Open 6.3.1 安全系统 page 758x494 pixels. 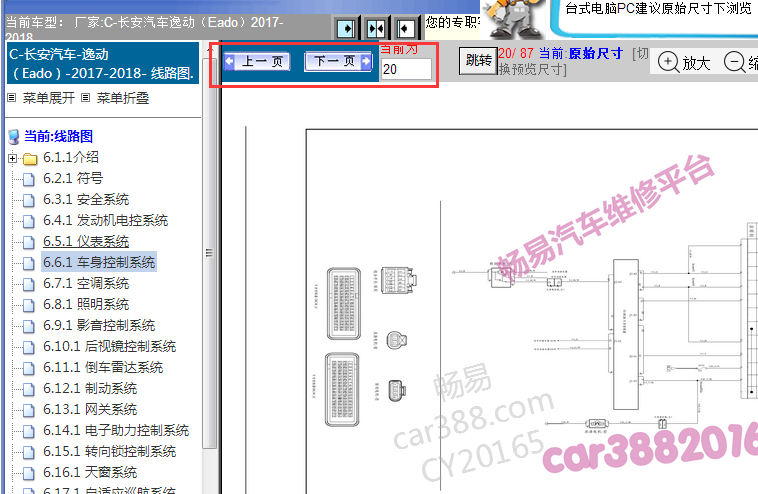point(86,199)
